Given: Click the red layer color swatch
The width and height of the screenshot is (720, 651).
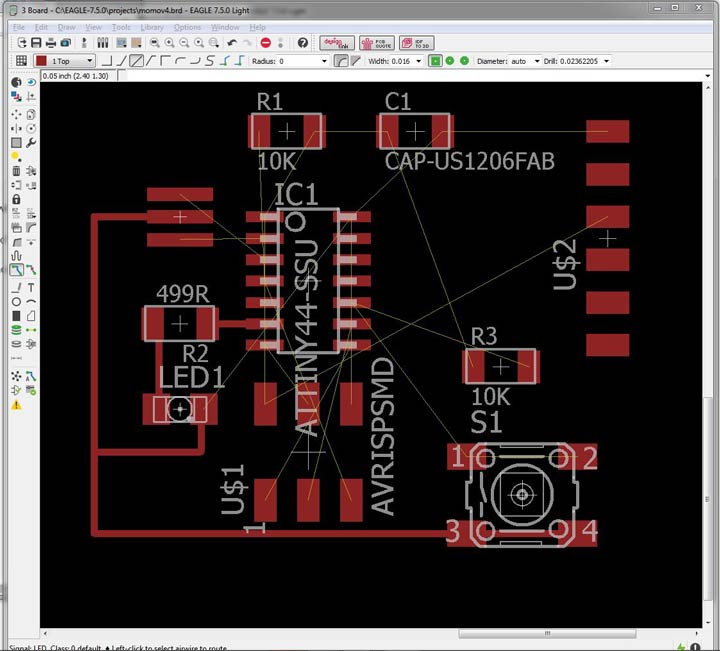Looking at the screenshot, I should (41, 61).
